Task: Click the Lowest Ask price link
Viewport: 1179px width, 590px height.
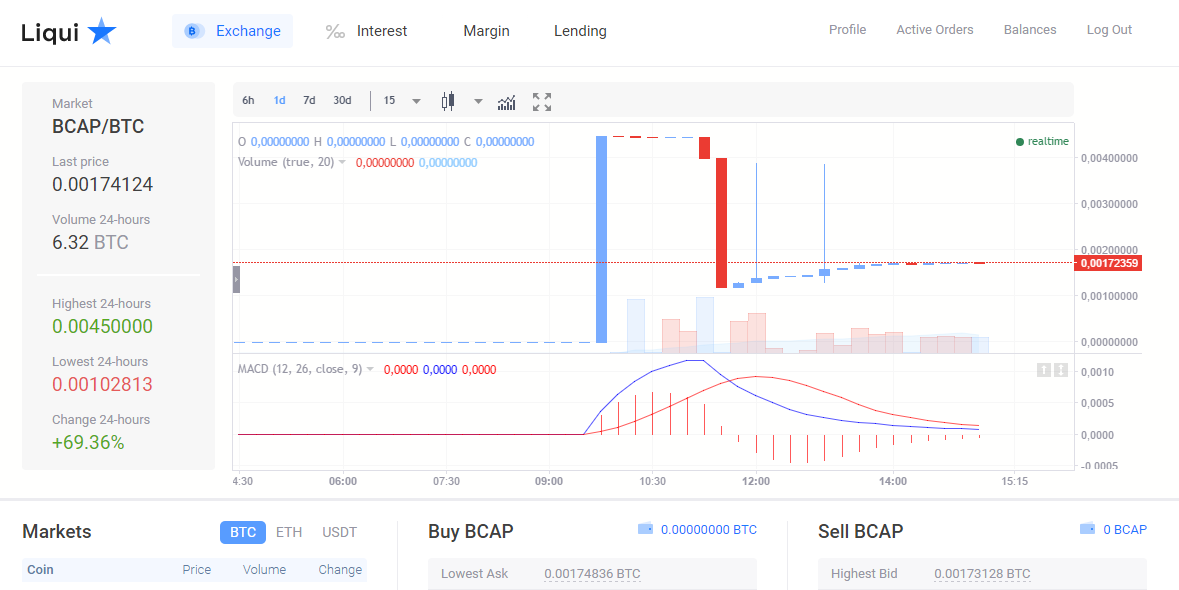Action: tap(592, 574)
